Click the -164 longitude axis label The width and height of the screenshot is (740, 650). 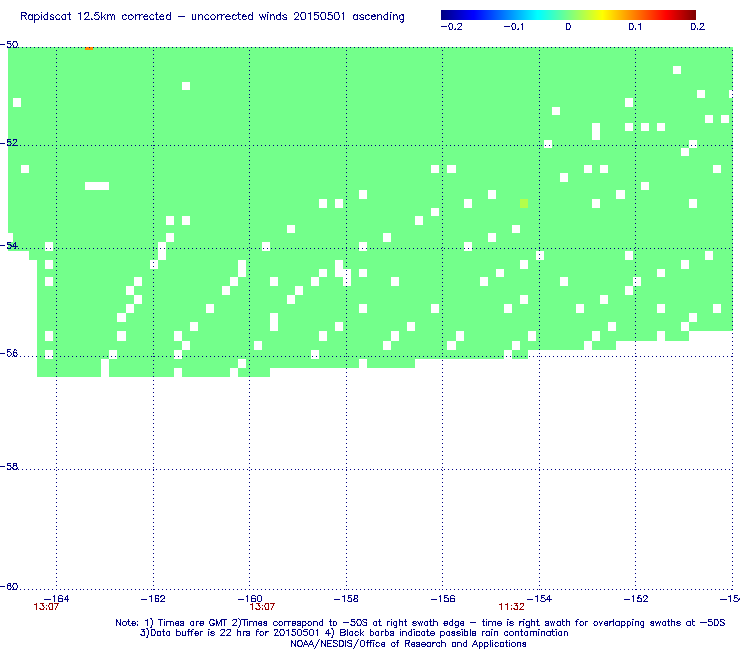57,599
